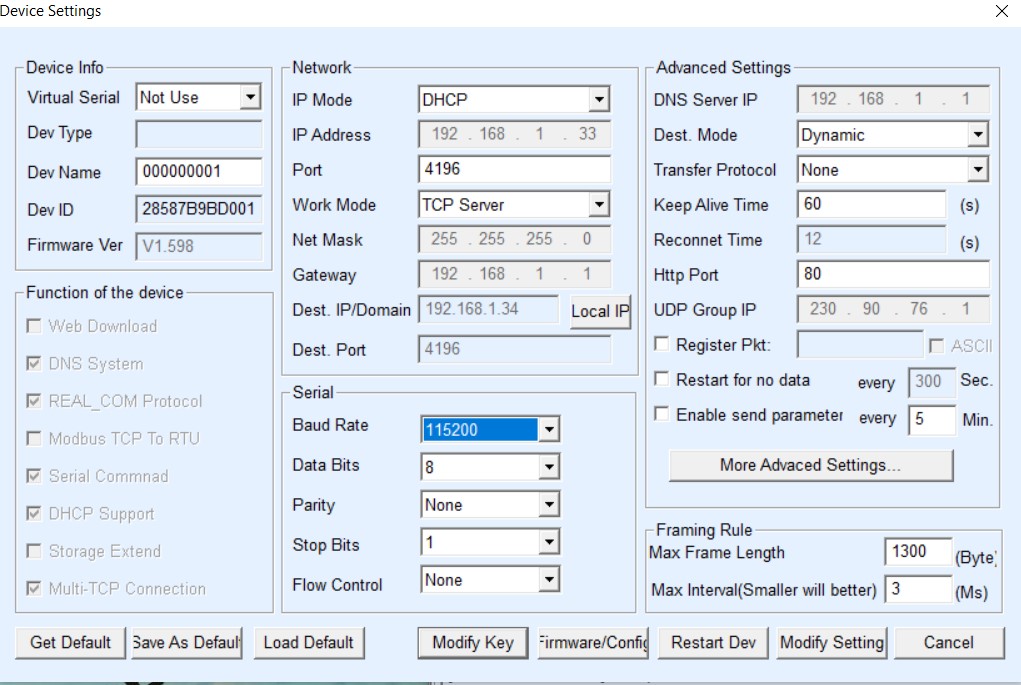The image size is (1021, 685).
Task: Check the Enable send parameter option
Action: click(662, 414)
